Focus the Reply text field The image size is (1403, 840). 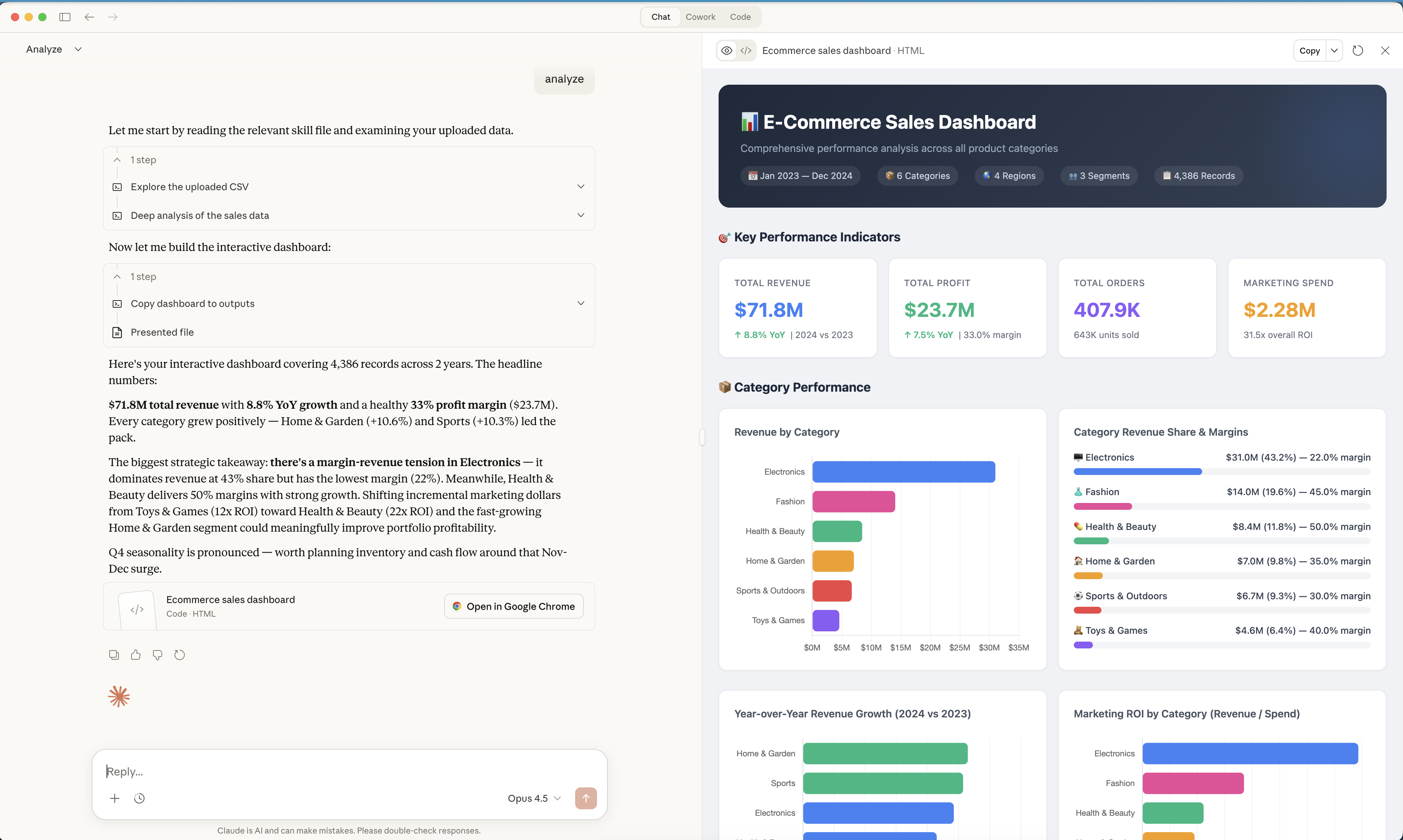(x=349, y=771)
